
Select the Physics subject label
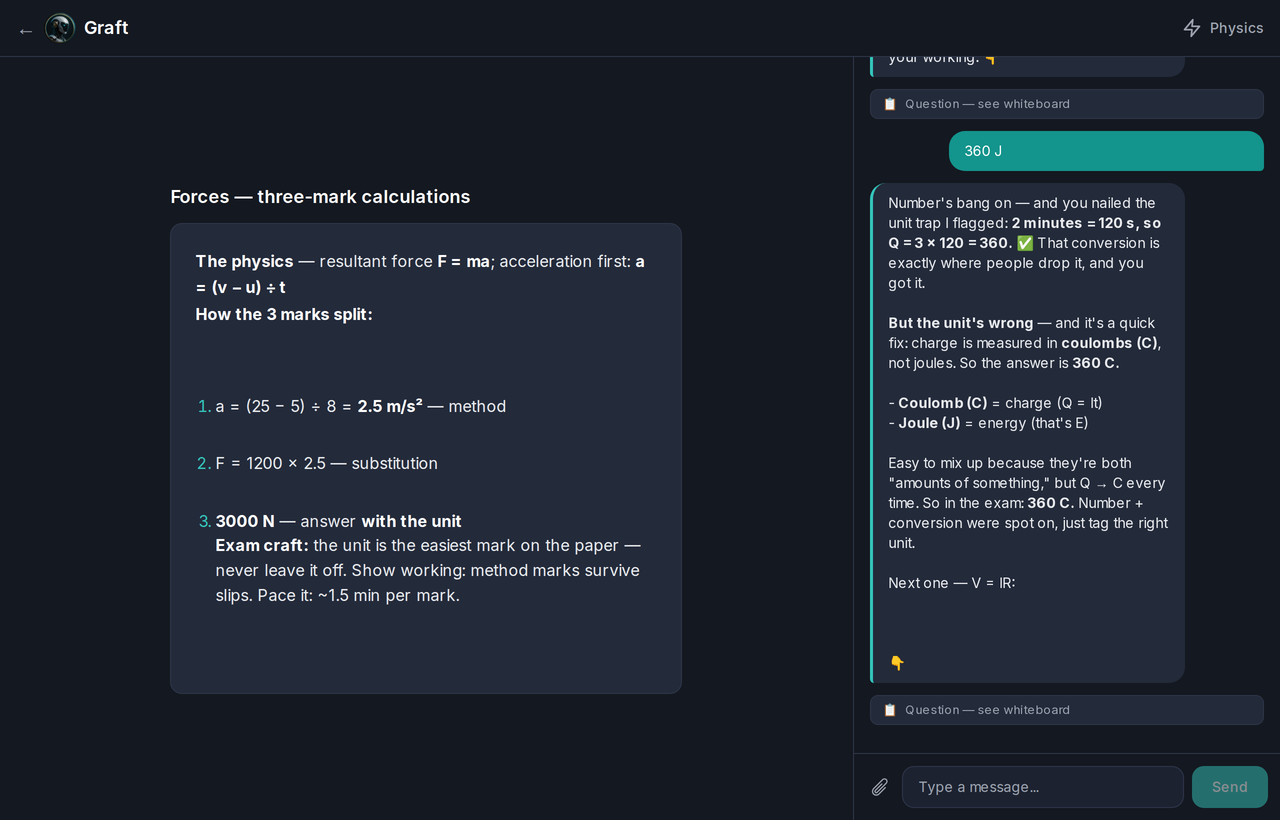coord(1237,28)
